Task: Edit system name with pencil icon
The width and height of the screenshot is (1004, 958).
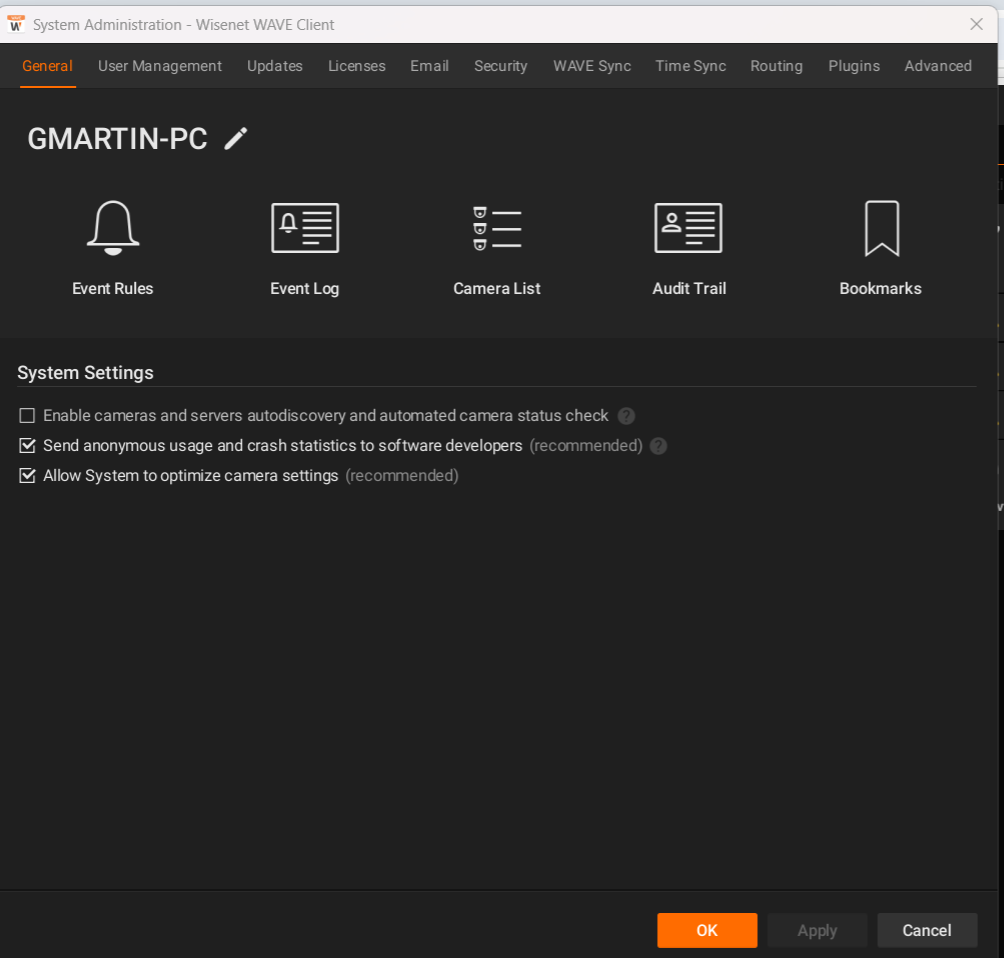Action: point(236,138)
